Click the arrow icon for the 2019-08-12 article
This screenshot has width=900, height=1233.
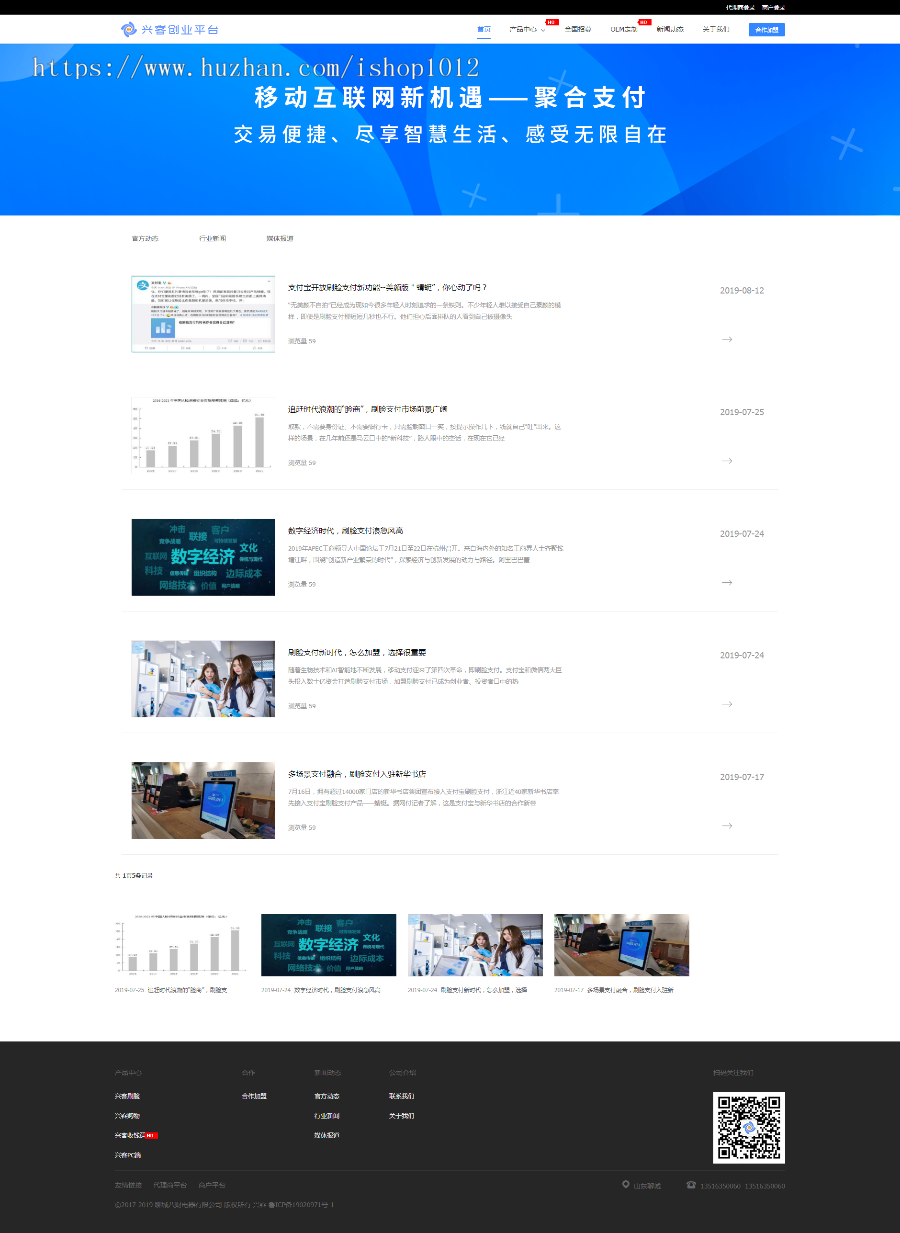tap(727, 339)
